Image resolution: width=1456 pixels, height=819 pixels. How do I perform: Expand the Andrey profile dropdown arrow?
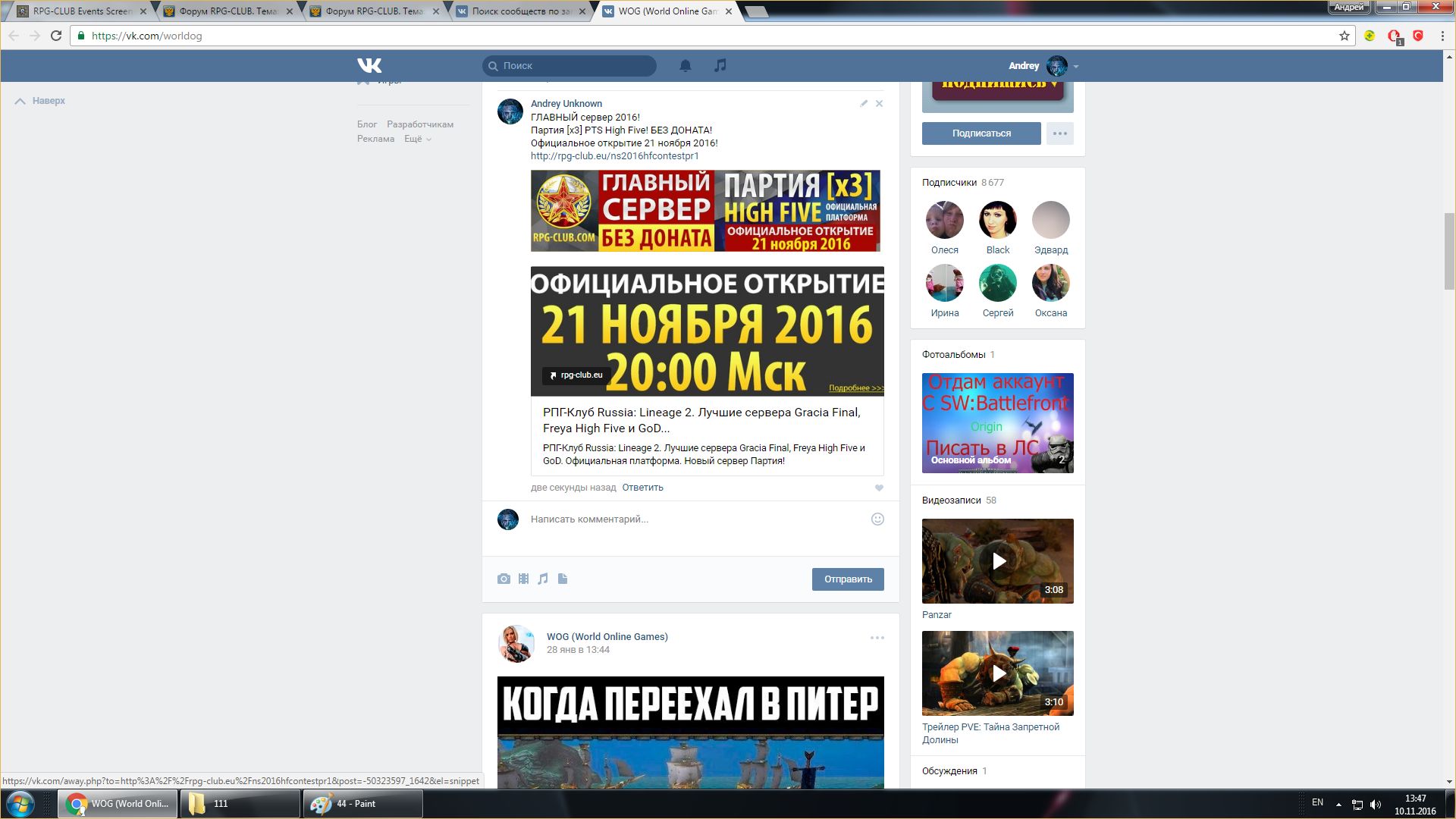1076,67
